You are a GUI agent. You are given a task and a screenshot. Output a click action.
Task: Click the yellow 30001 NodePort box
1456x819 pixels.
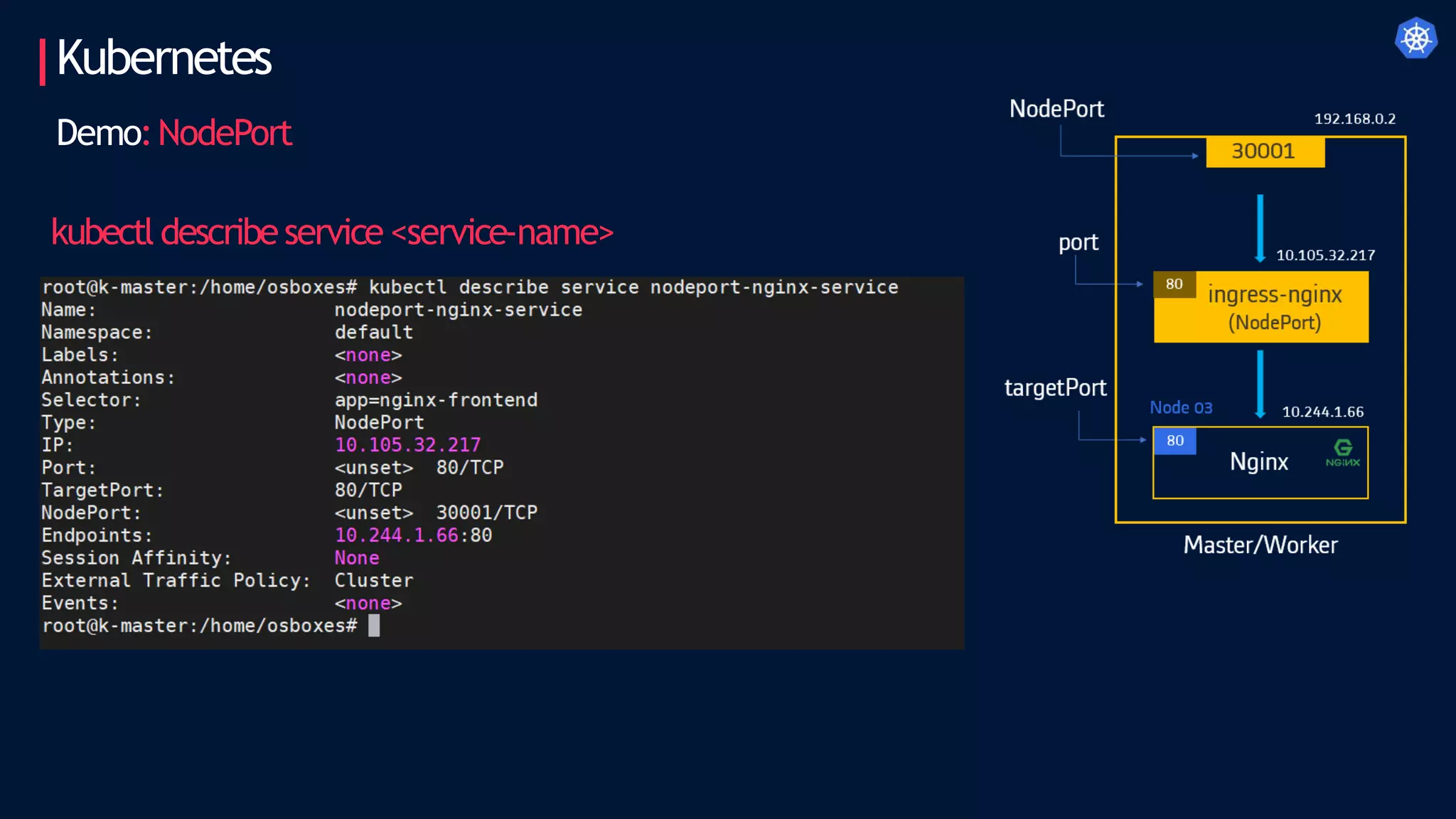coord(1265,151)
